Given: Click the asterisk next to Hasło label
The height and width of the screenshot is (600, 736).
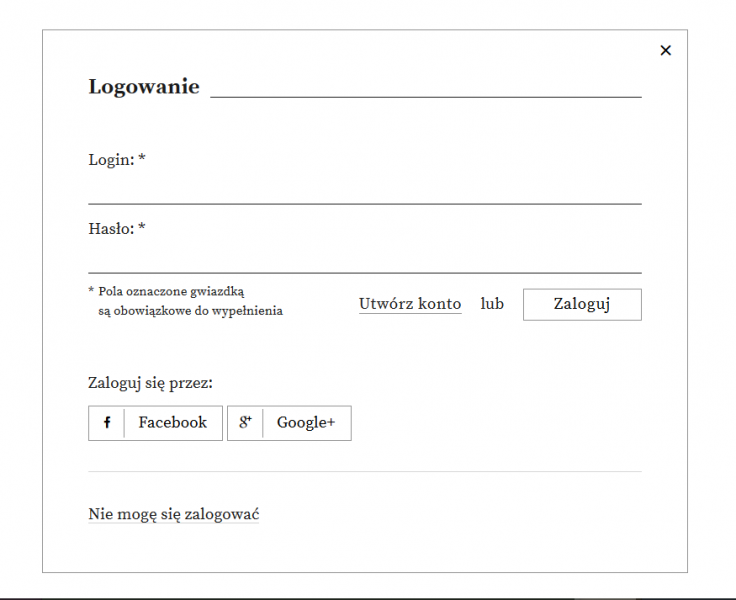Looking at the screenshot, I should tap(142, 228).
